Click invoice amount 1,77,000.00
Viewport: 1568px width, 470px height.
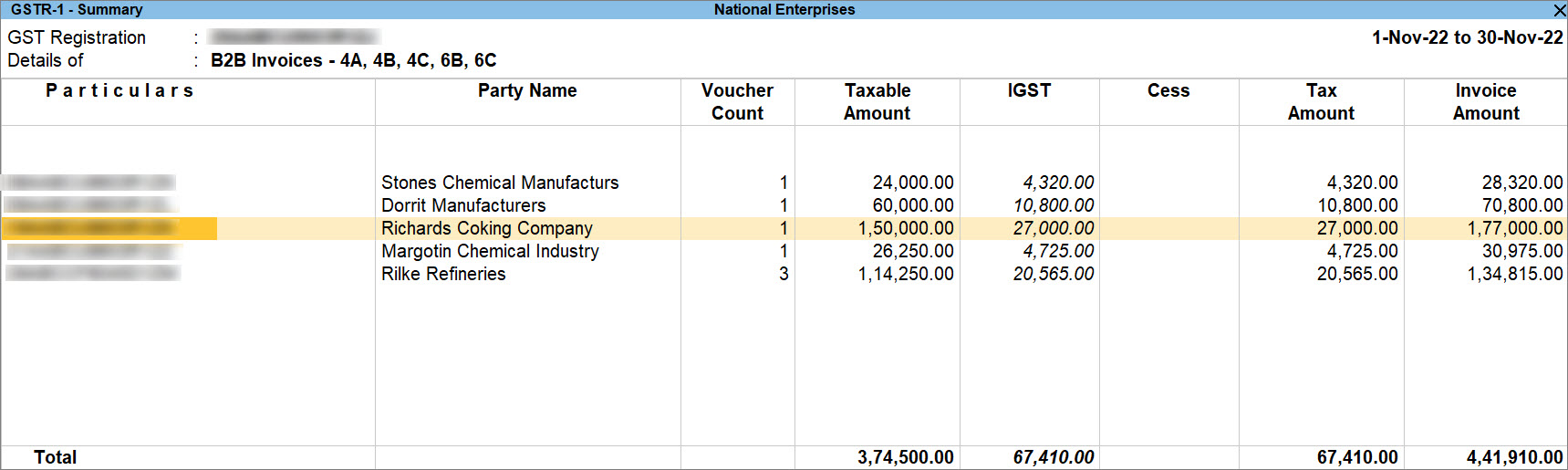point(1515,228)
